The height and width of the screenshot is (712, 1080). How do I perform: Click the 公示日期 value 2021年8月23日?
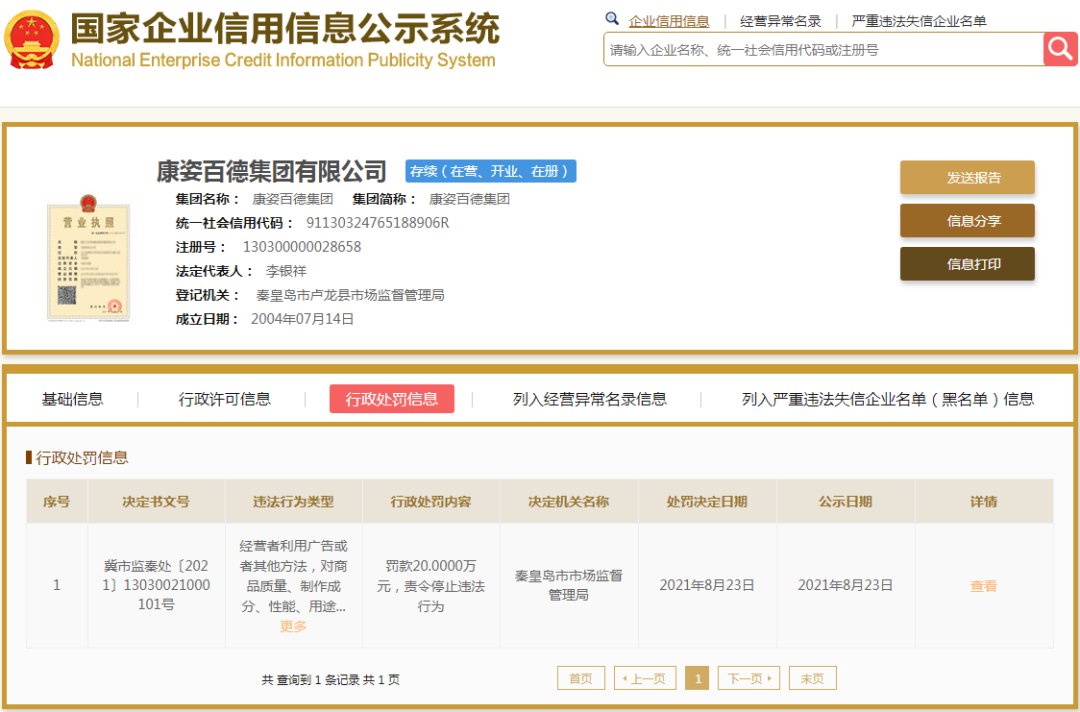click(845, 585)
